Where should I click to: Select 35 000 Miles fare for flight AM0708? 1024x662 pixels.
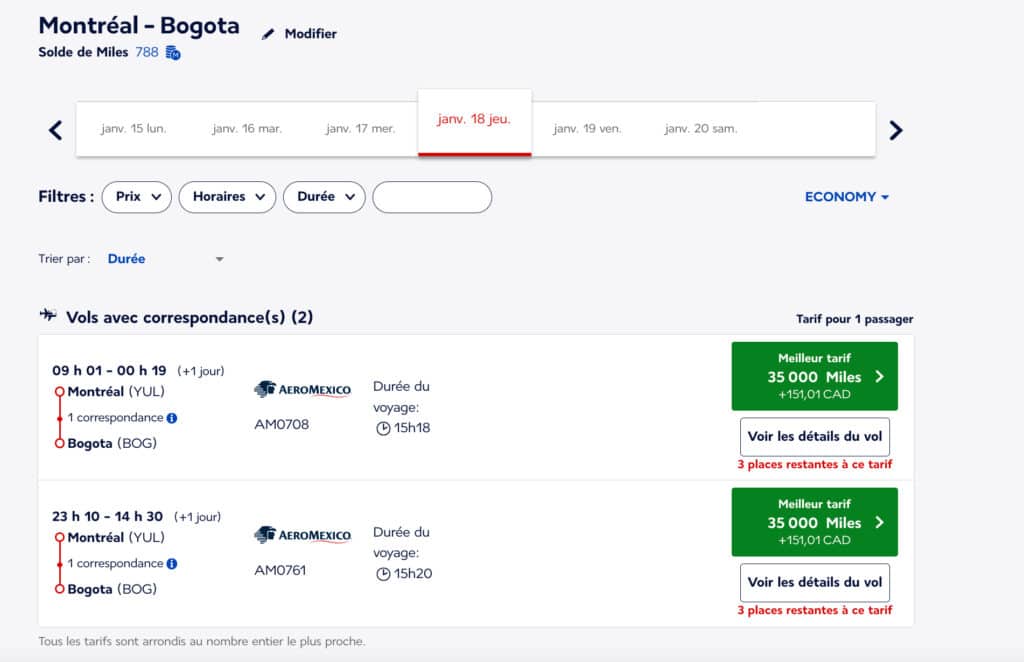click(814, 377)
